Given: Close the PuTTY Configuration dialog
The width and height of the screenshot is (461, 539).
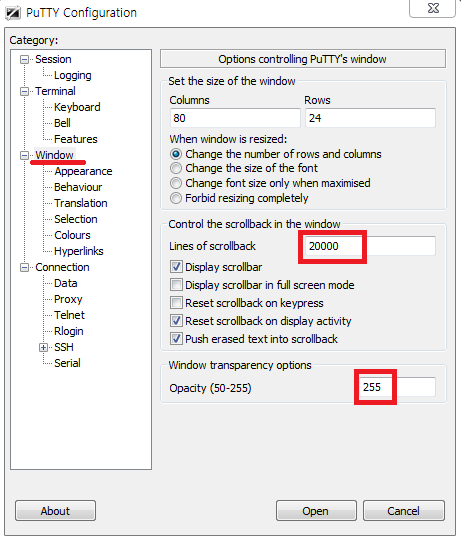Looking at the screenshot, I should click(x=432, y=8).
